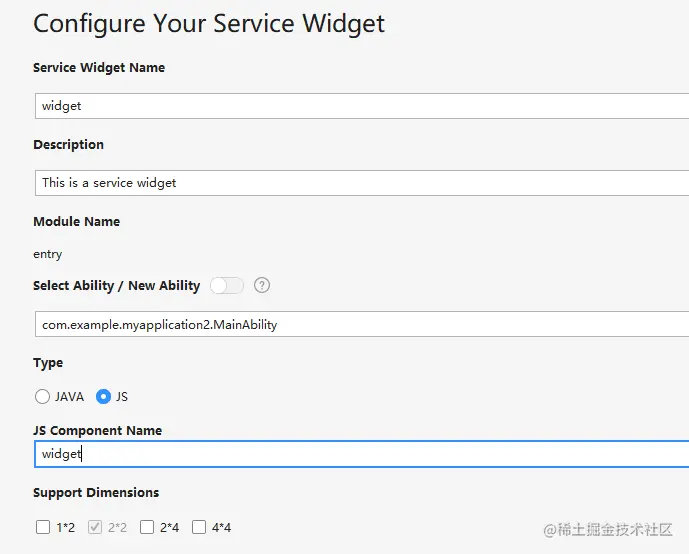The width and height of the screenshot is (689, 554).
Task: Click the Support Dimensions label
Action: coord(96,492)
